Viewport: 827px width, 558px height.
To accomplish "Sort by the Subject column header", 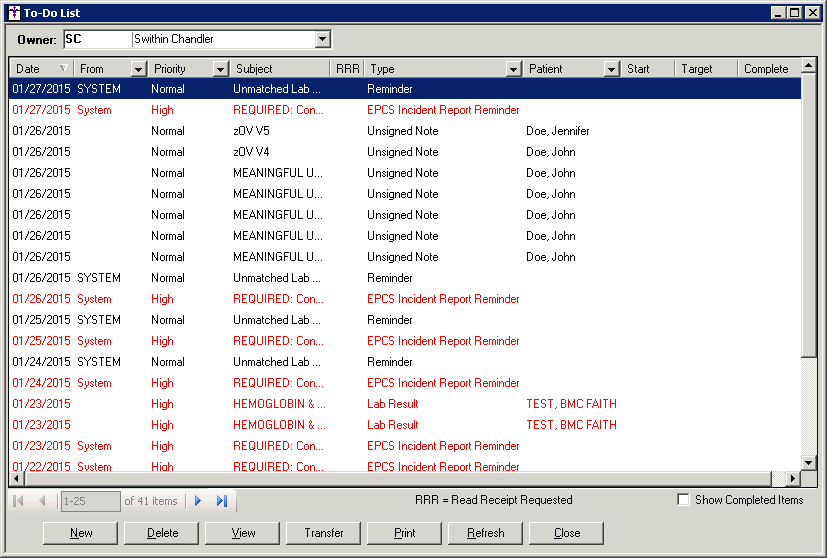I will click(280, 69).
